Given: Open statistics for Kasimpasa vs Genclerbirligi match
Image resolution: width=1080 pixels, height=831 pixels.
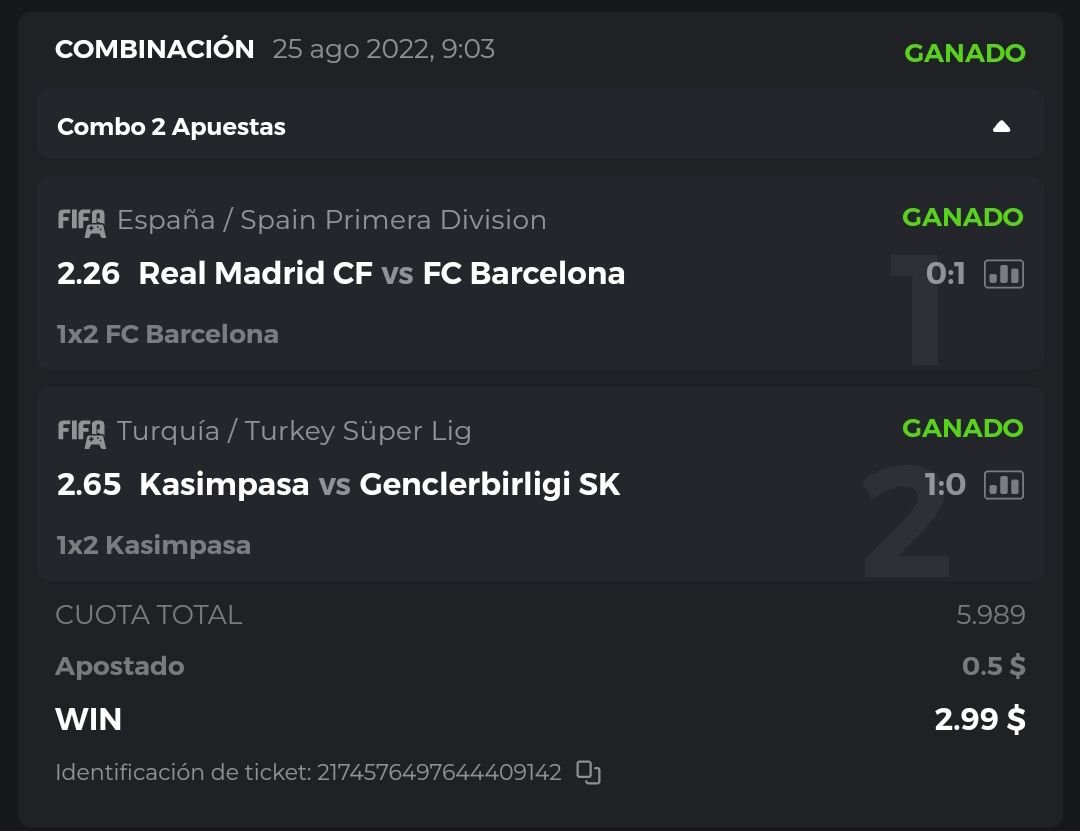Looking at the screenshot, I should (x=1004, y=485).
